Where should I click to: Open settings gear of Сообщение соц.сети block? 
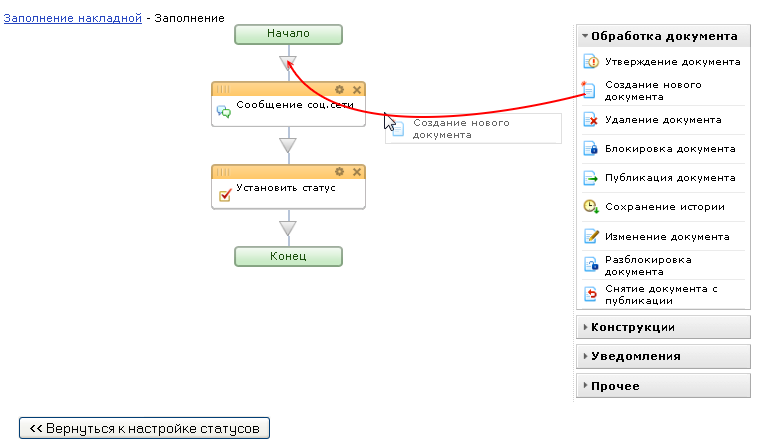pos(340,89)
